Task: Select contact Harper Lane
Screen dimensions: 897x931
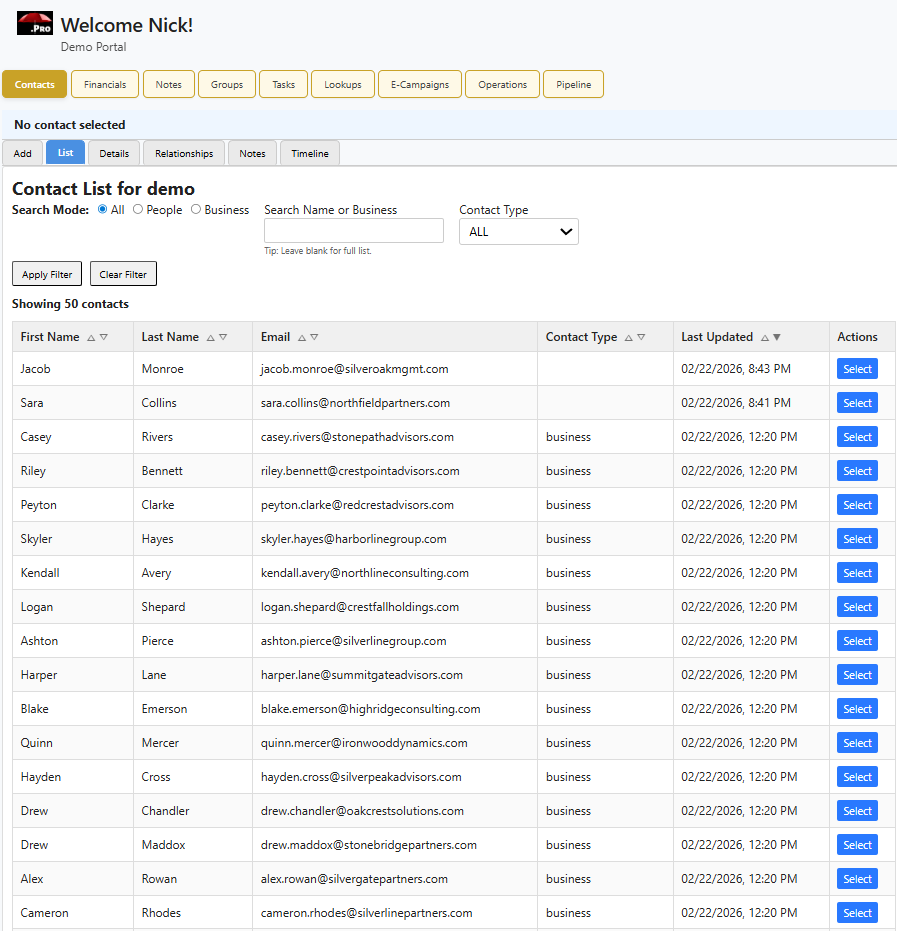Action: pos(857,674)
